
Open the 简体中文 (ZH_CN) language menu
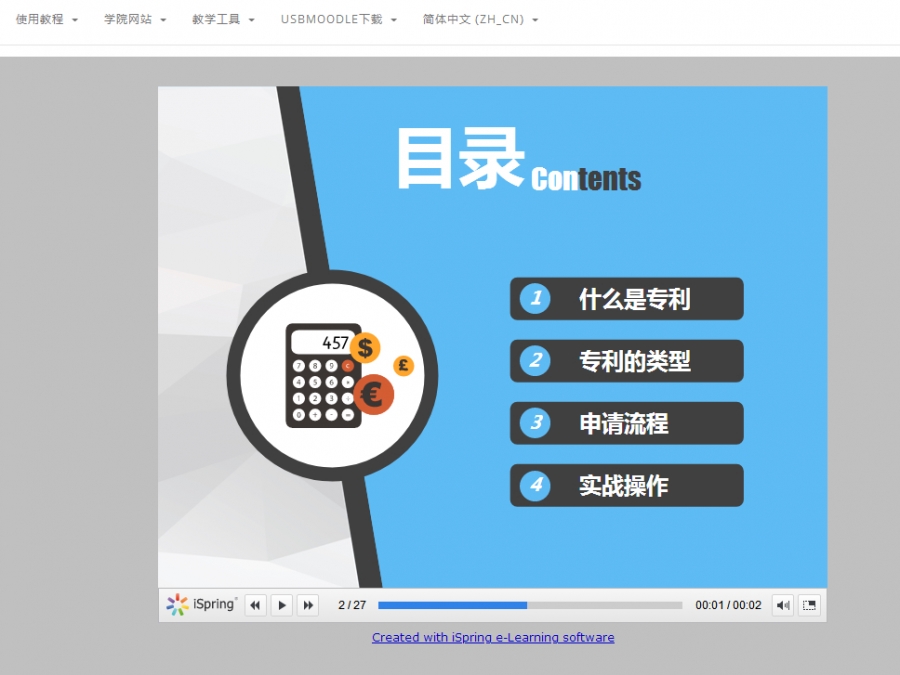480,19
